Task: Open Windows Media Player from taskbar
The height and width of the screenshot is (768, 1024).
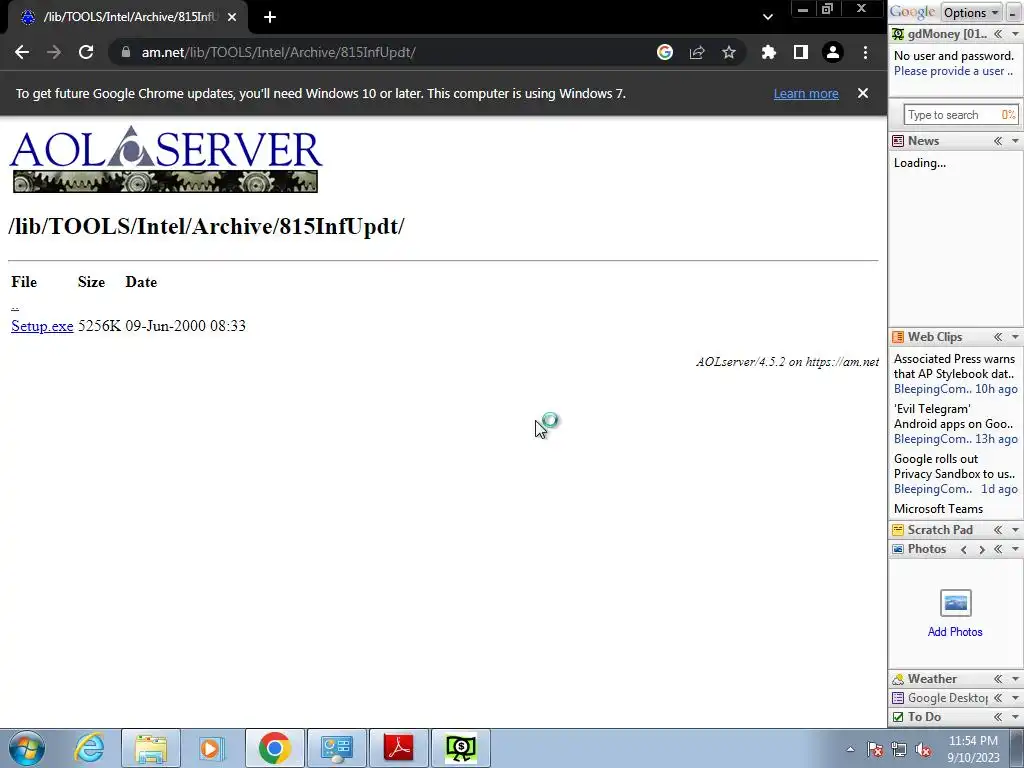Action: tap(212, 748)
